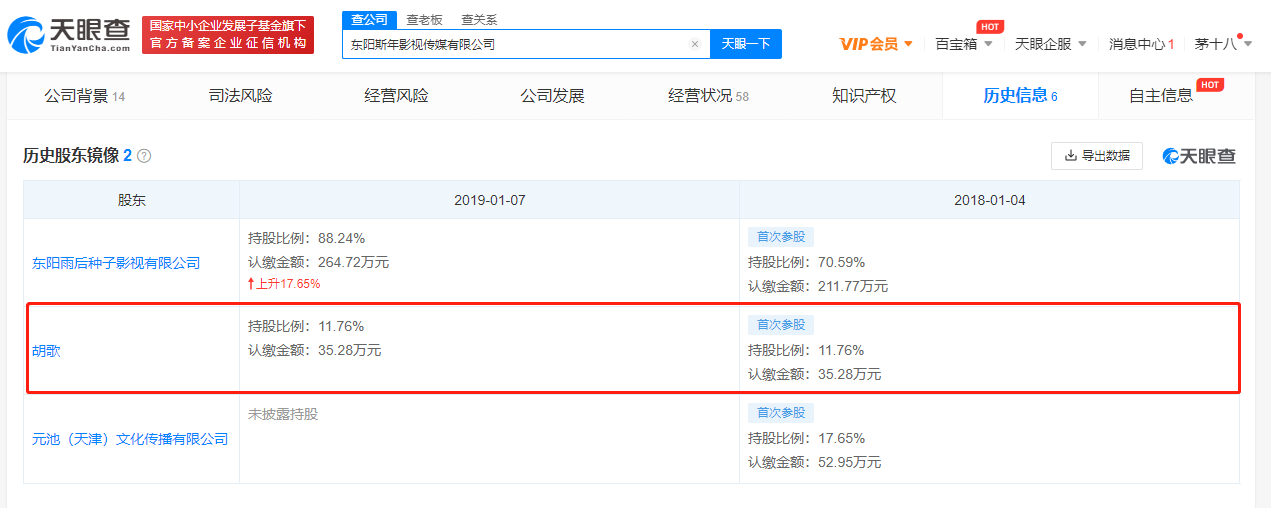
Task: Expand the 百宝箱 menu
Action: tap(964, 44)
